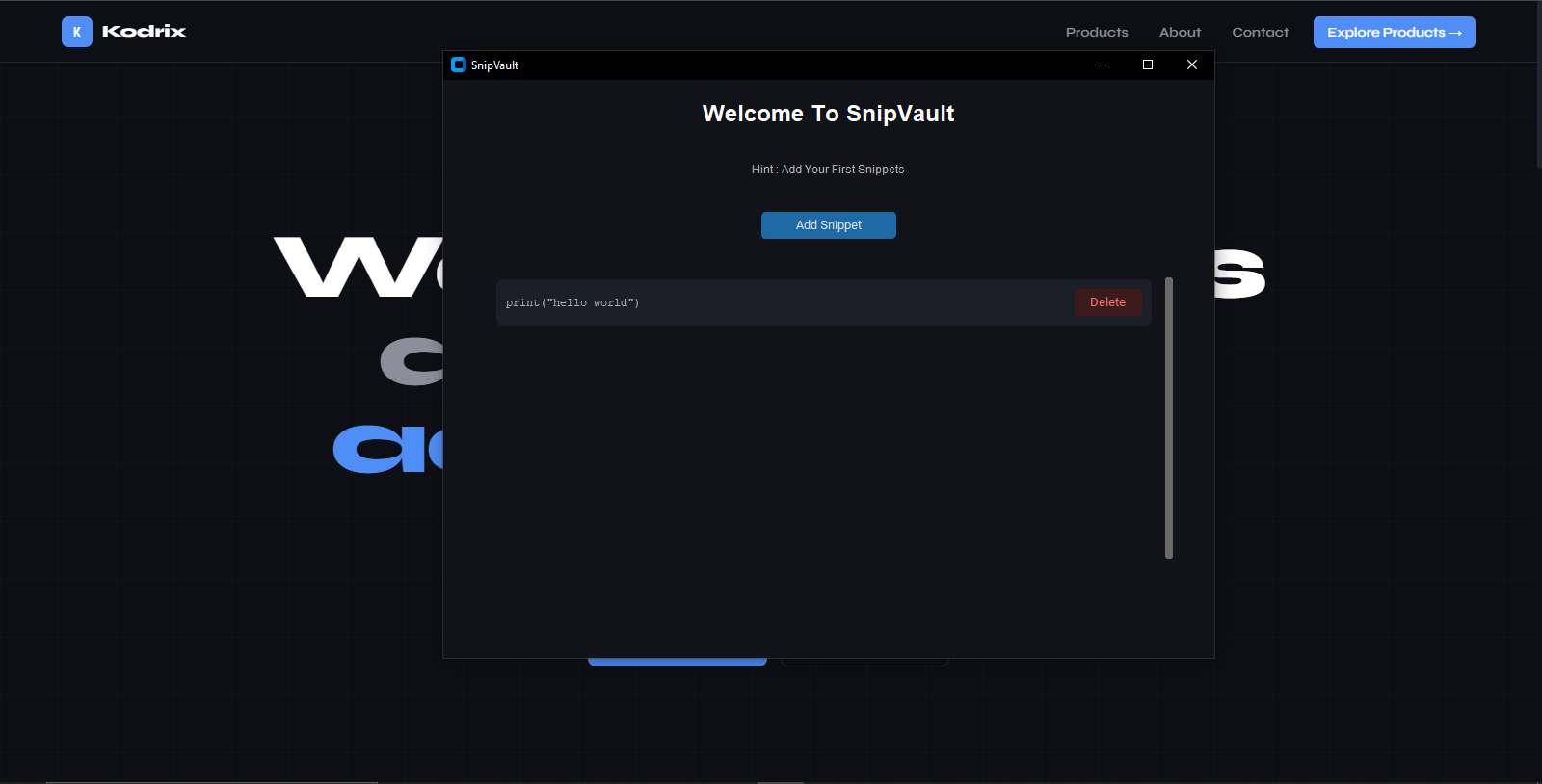Click the snippet list scrollbar in SnipVault
1542x784 pixels.
pyautogui.click(x=1169, y=418)
